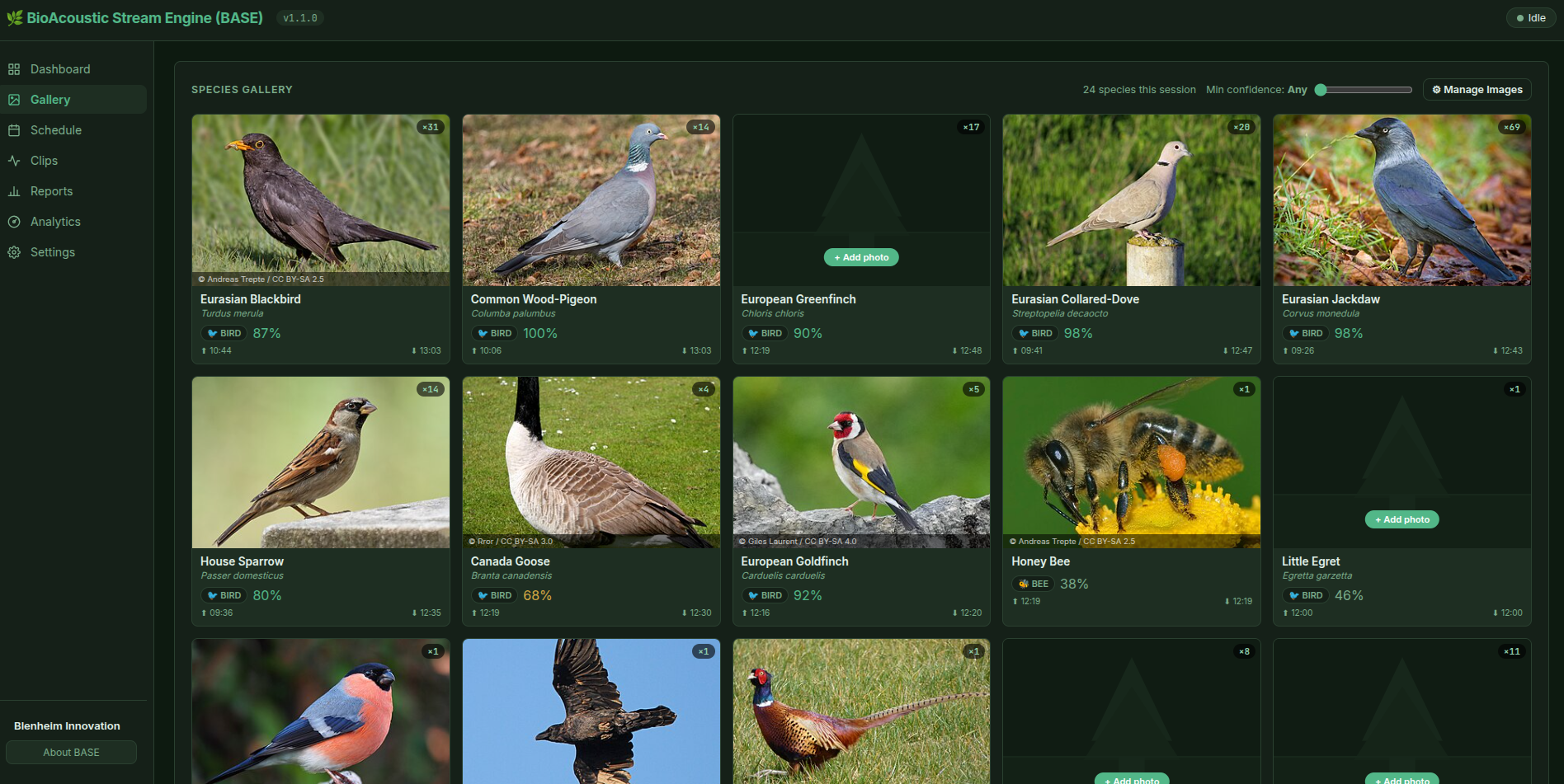Open the Clips section

coord(73,161)
